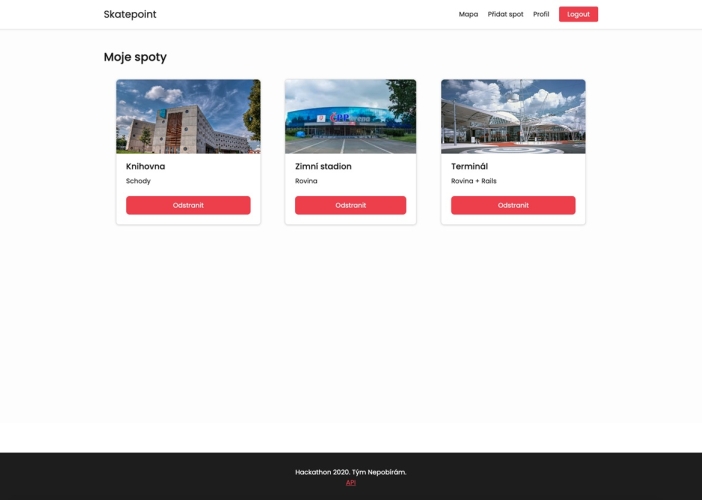Click the Hackathon 2020 footer text
This screenshot has height=500, width=702.
point(351,472)
